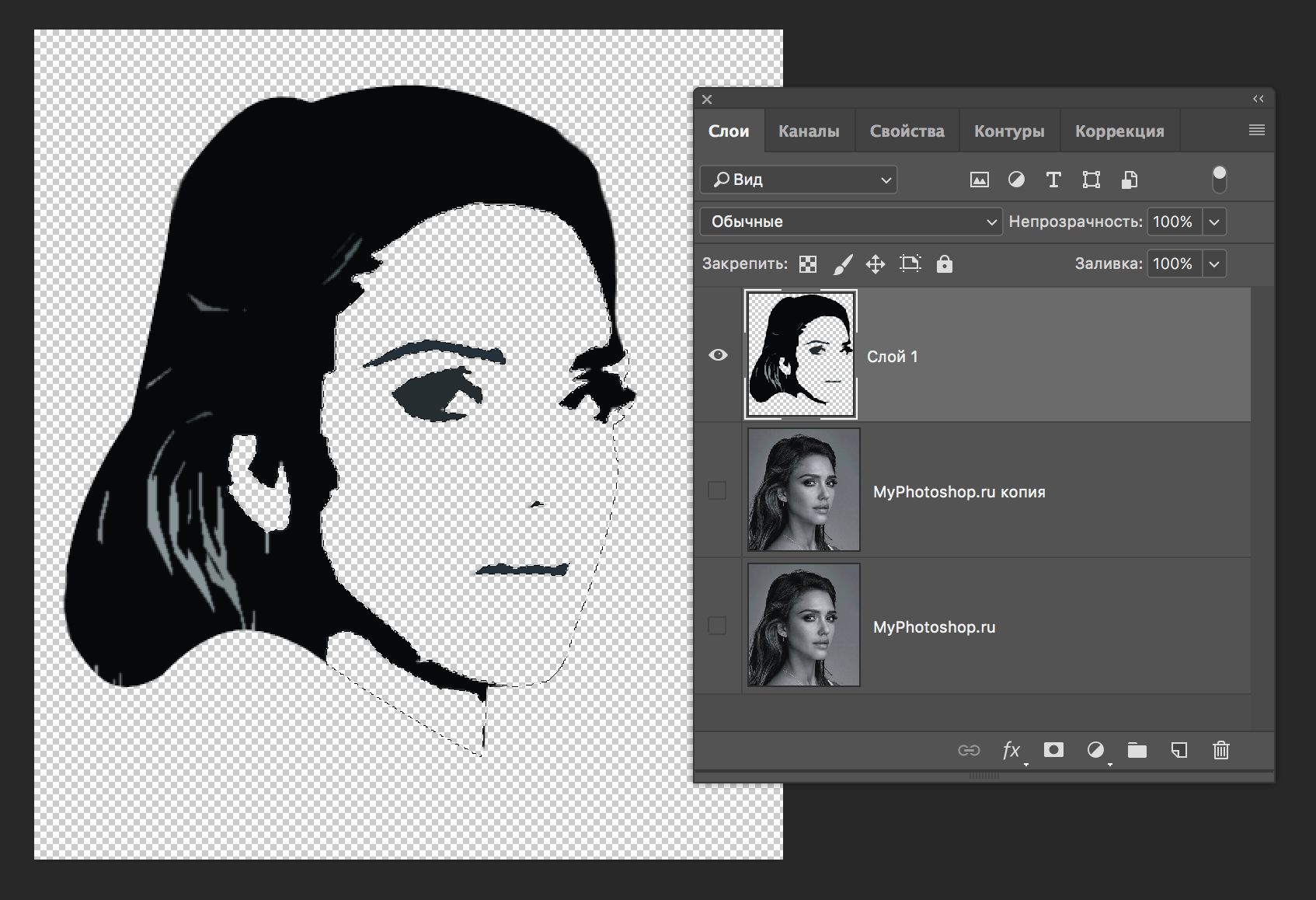
Task: Create a new layer button
Action: pyautogui.click(x=1179, y=750)
